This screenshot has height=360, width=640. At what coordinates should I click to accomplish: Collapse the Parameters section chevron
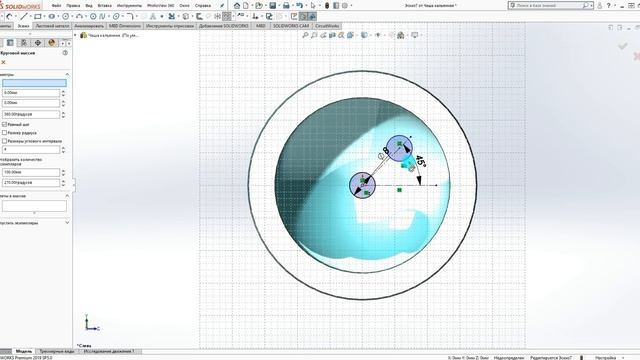point(67,74)
